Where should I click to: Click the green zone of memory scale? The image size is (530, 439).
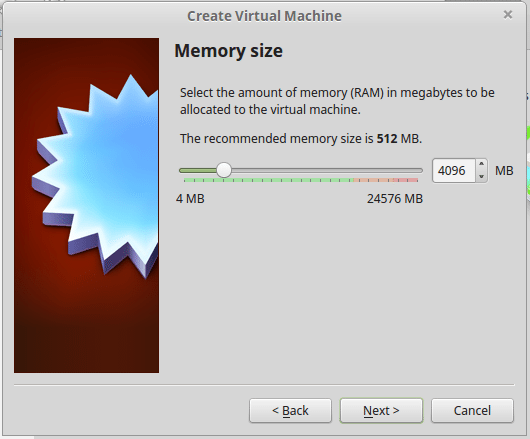click(269, 180)
